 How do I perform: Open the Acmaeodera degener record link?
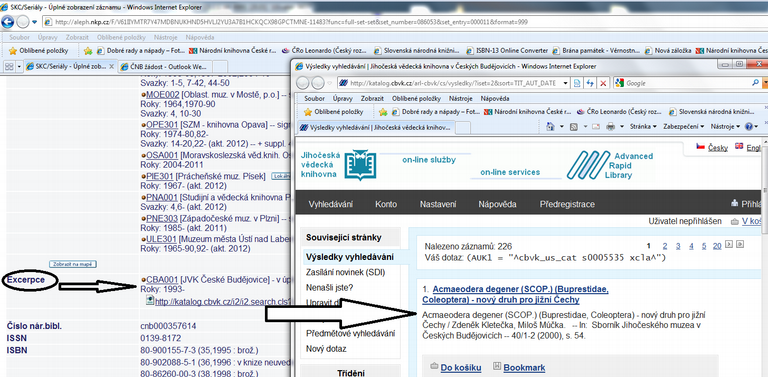515,294
